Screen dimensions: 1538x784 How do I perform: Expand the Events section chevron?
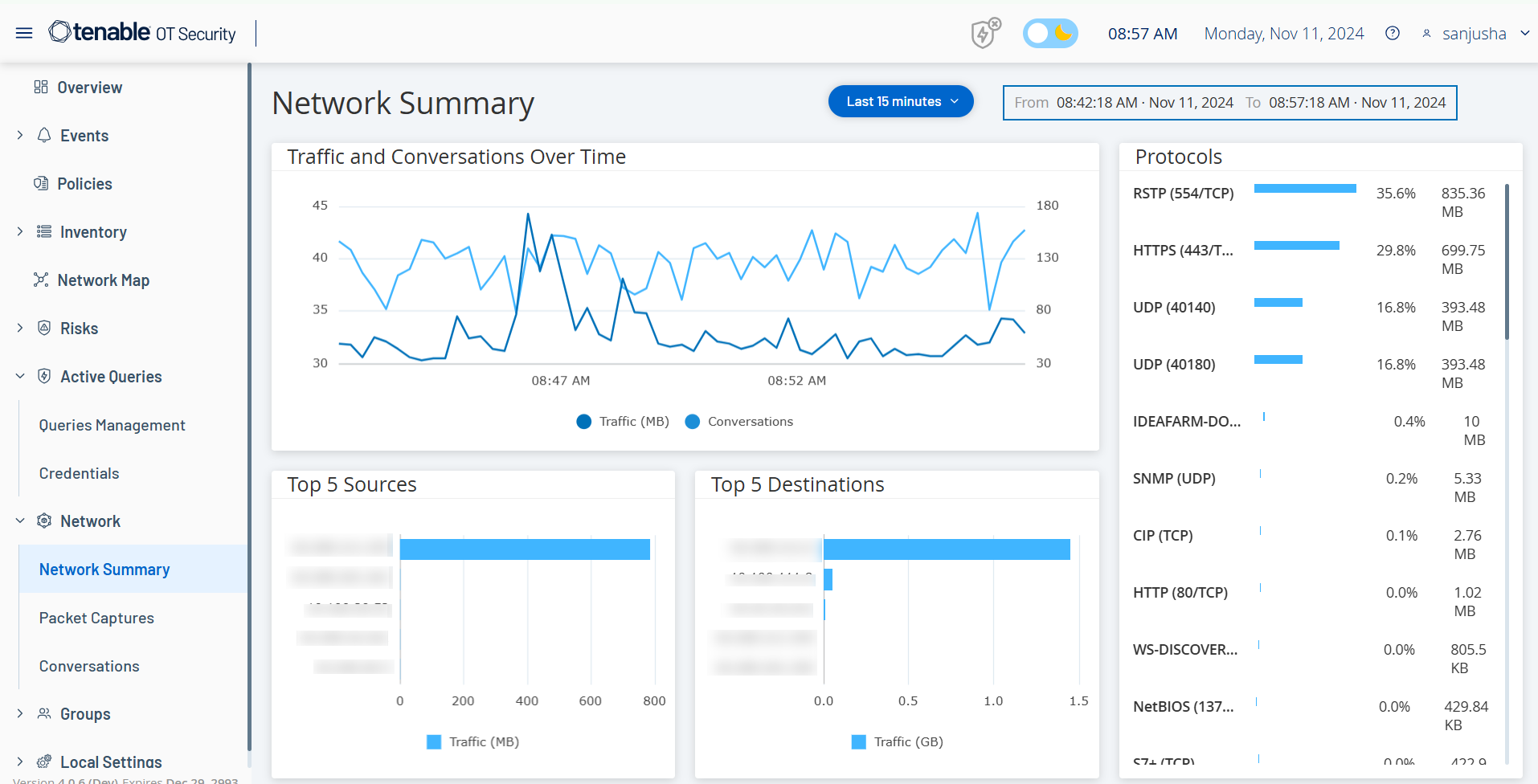click(20, 135)
